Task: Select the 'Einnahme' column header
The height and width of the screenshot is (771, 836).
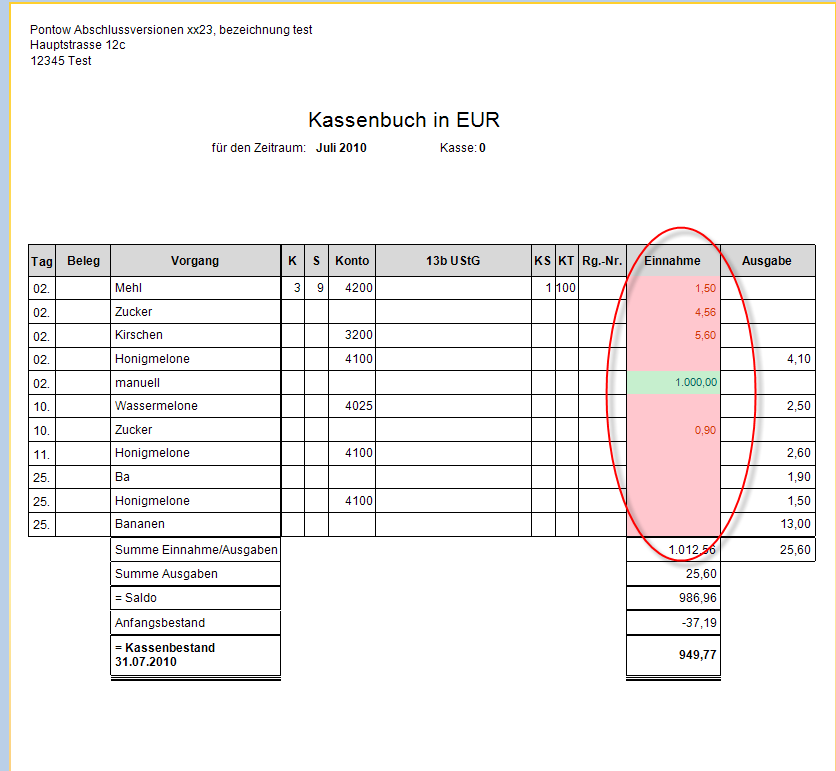Action: pos(672,261)
